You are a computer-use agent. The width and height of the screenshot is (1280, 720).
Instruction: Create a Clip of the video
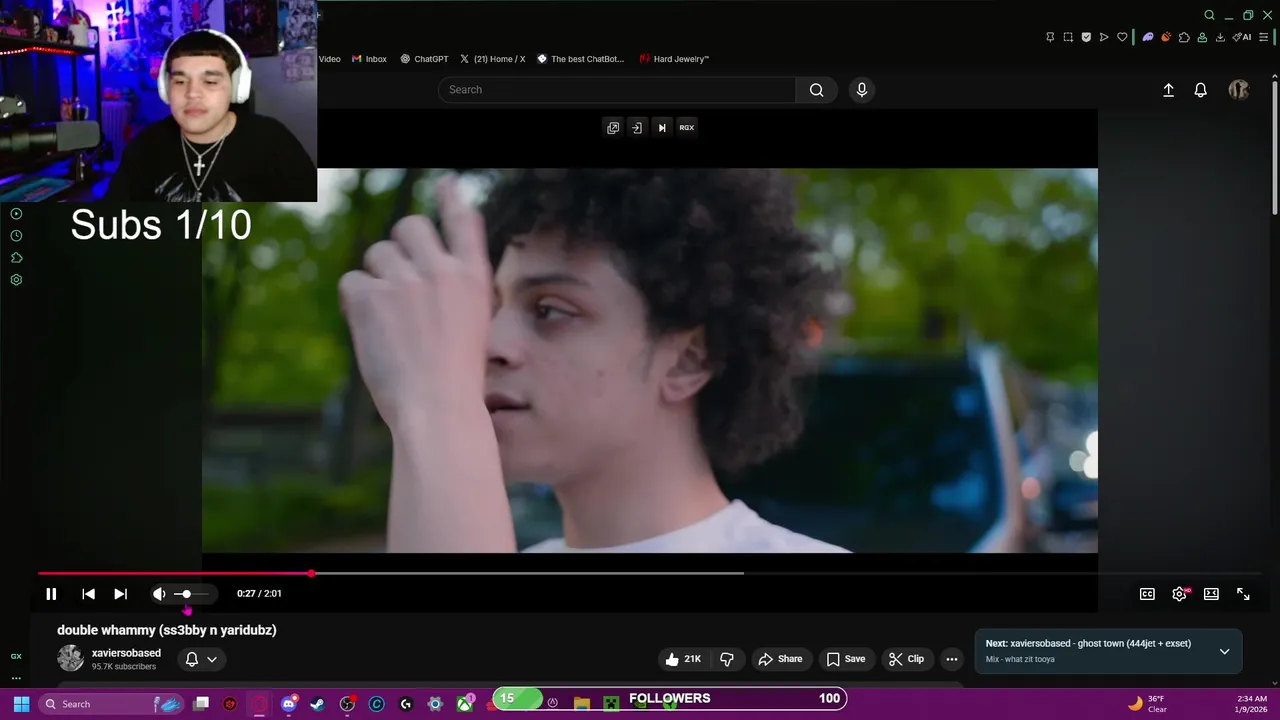(905, 659)
